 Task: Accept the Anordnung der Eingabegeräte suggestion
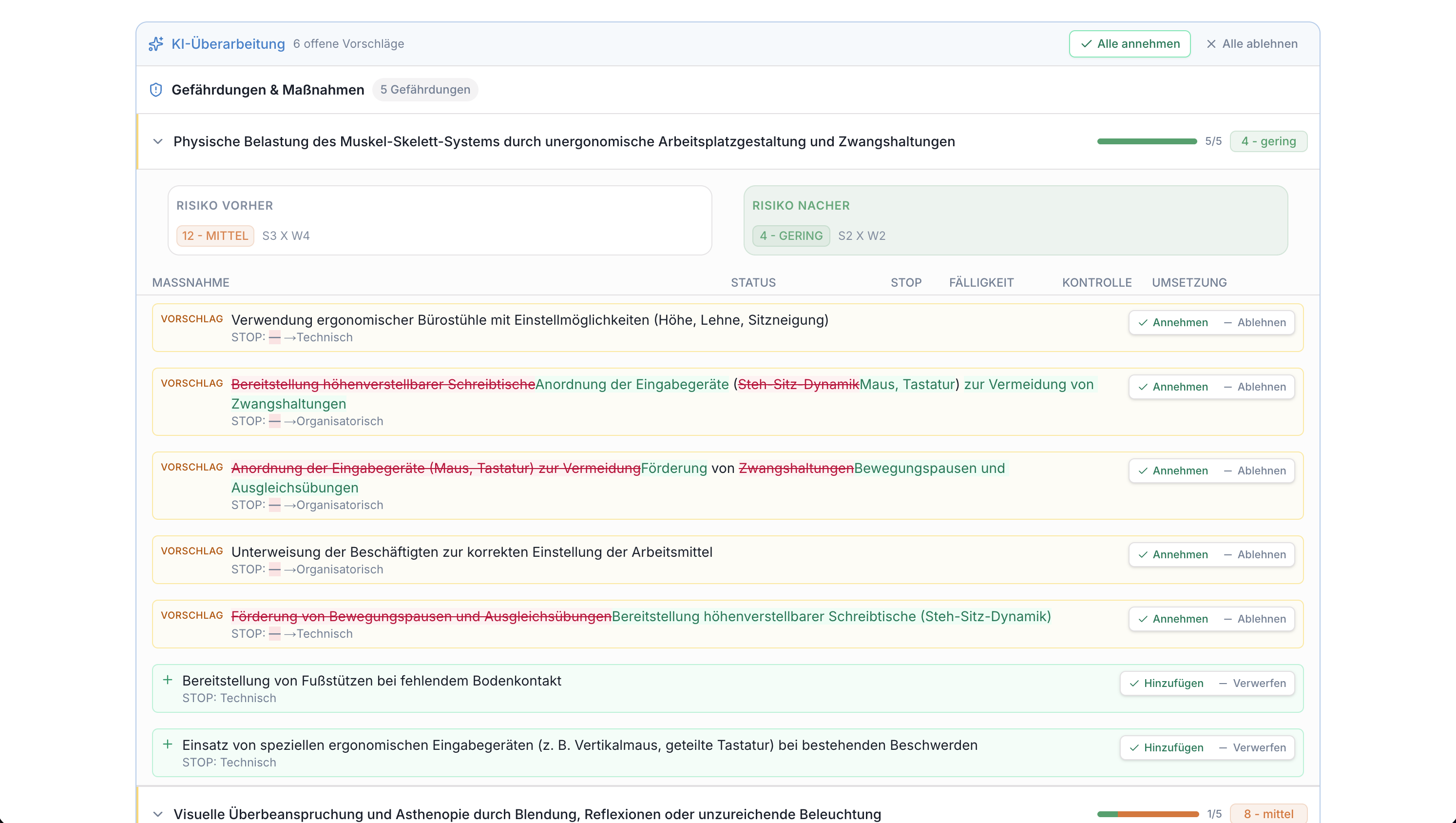[x=1172, y=387]
